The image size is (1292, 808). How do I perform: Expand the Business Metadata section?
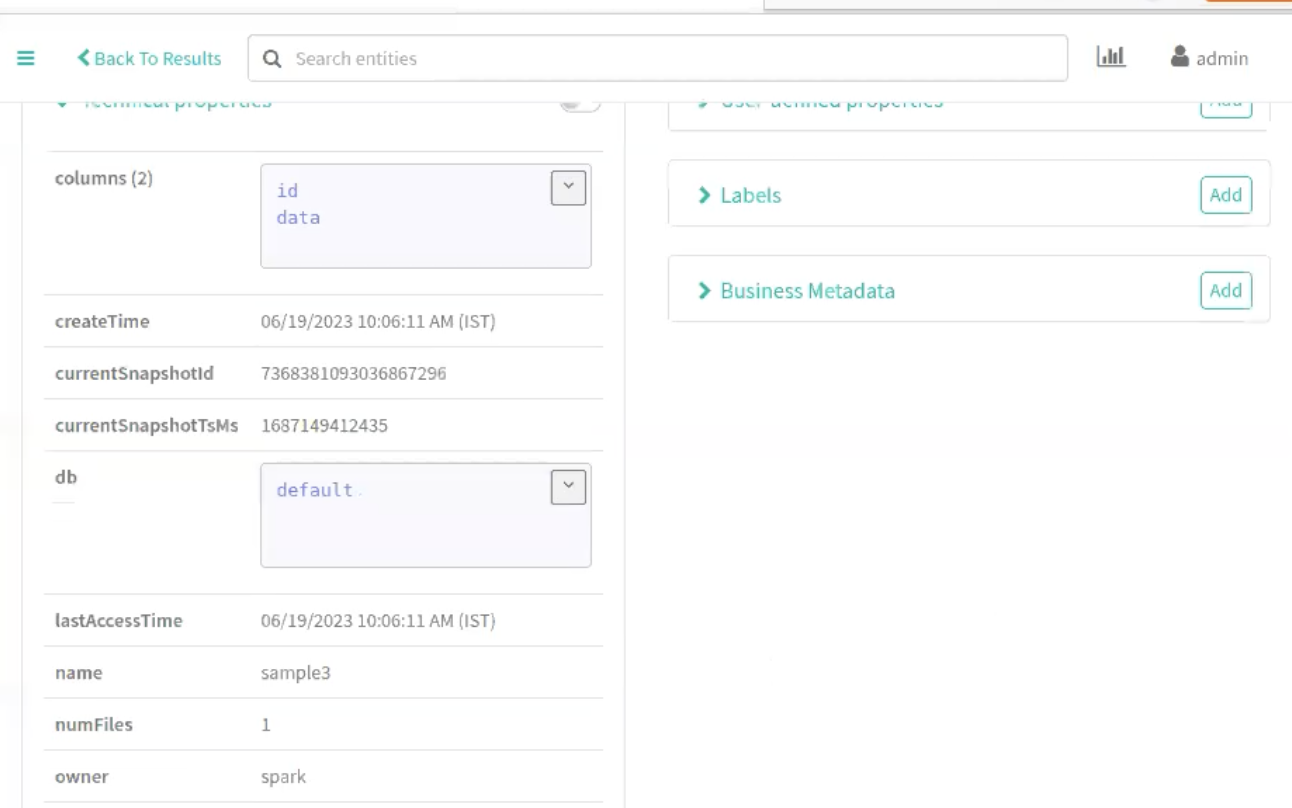coord(807,291)
